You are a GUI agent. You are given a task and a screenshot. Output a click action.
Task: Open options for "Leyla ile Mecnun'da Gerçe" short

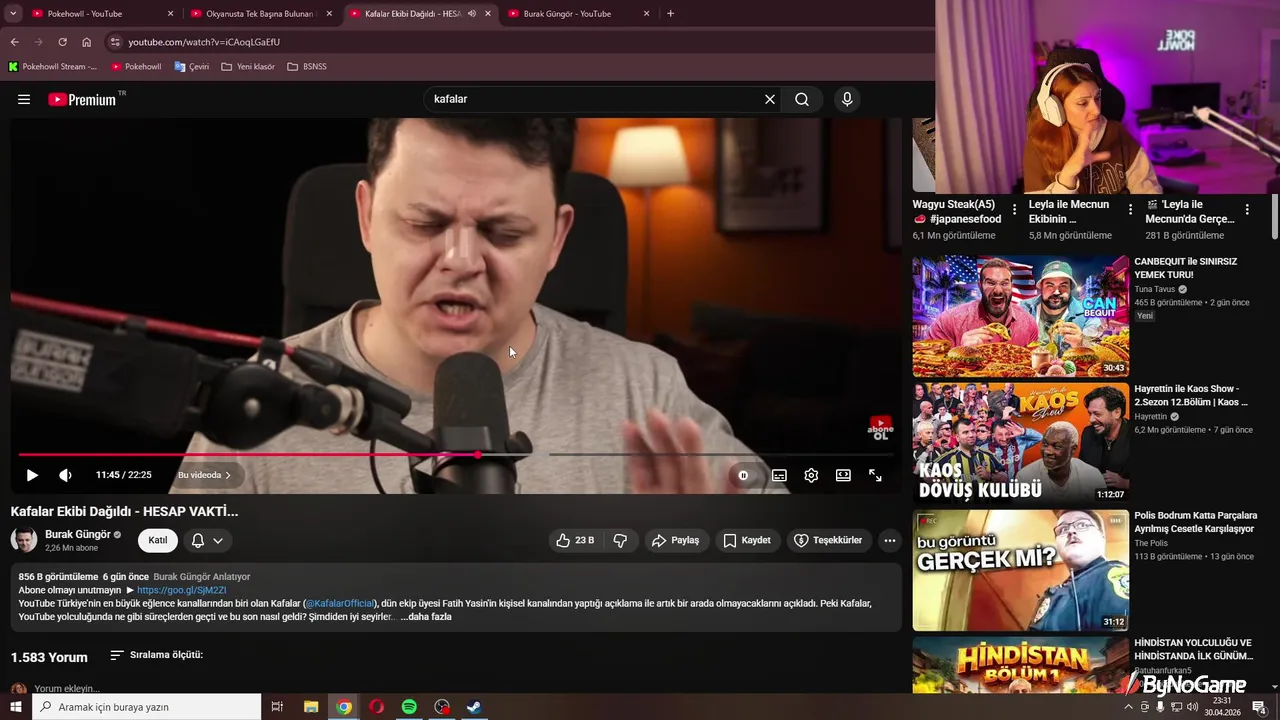[x=1247, y=210]
